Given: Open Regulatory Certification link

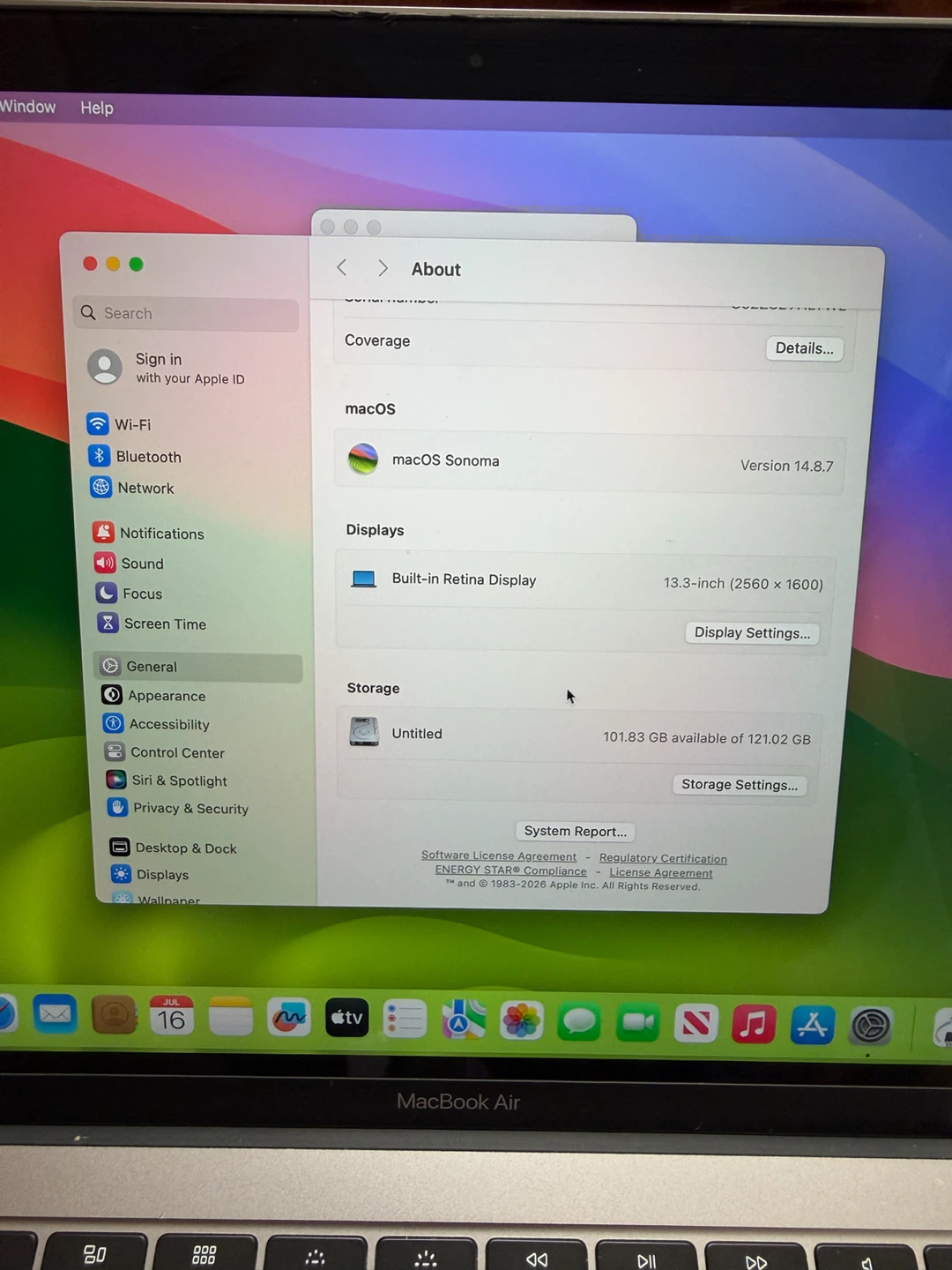Looking at the screenshot, I should pos(663,858).
